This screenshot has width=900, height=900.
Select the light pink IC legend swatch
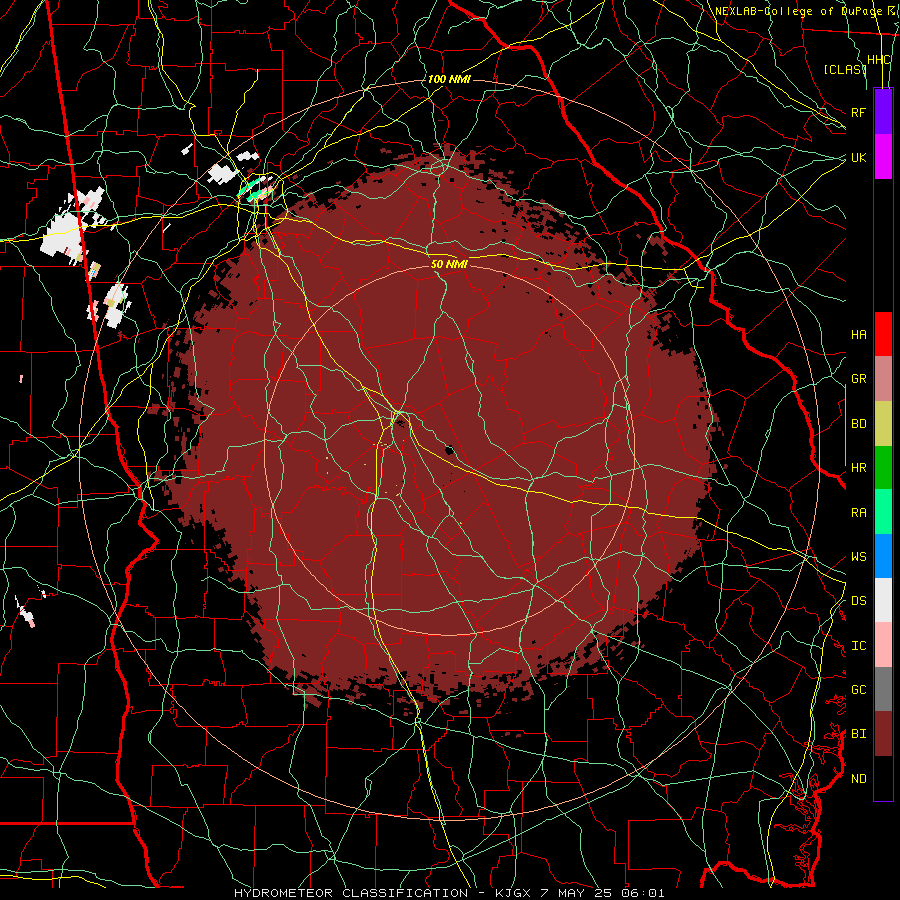[883, 645]
